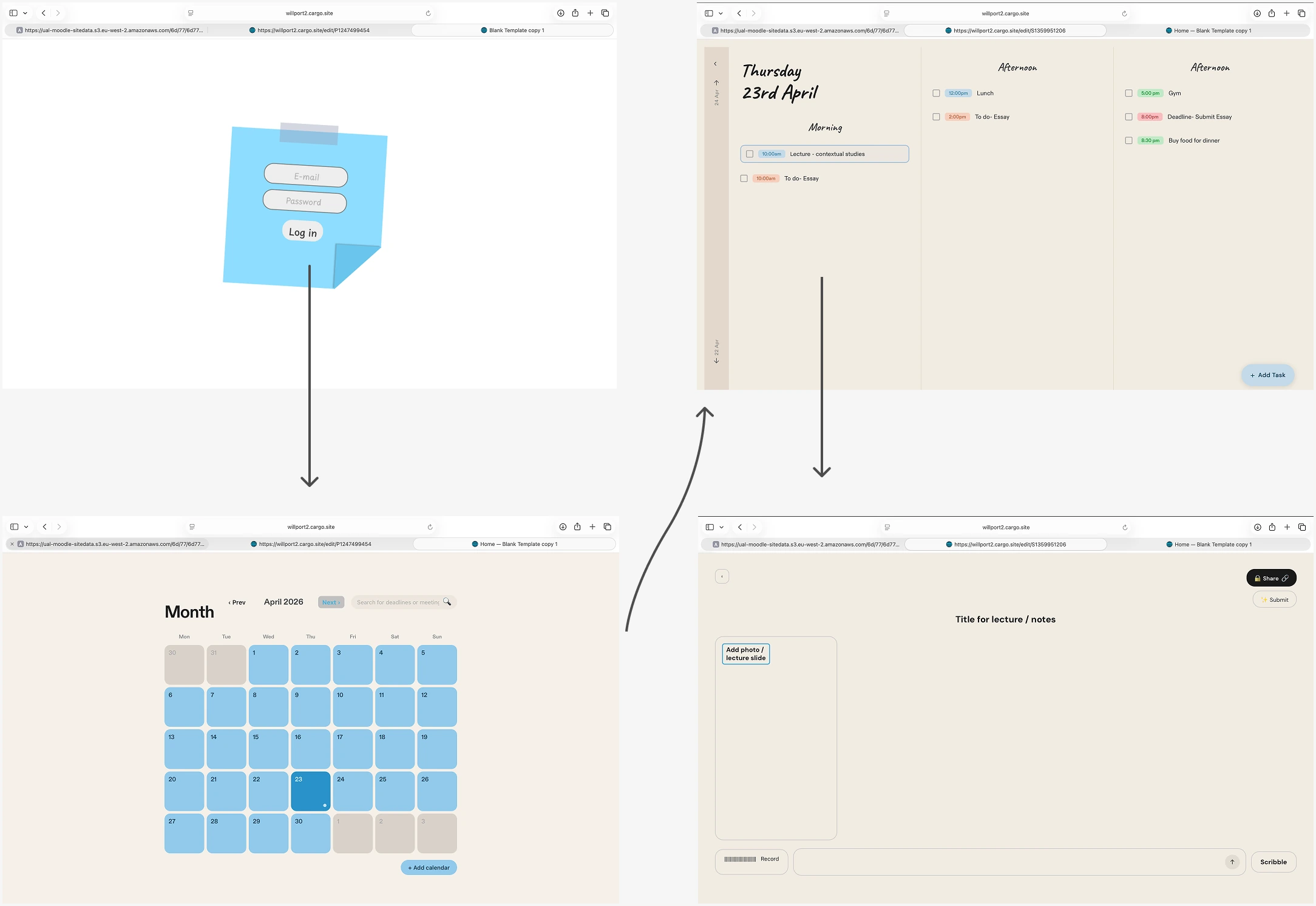Tick the Lecture - contextual studies checkbox
Image resolution: width=1316 pixels, height=906 pixels.
[750, 154]
